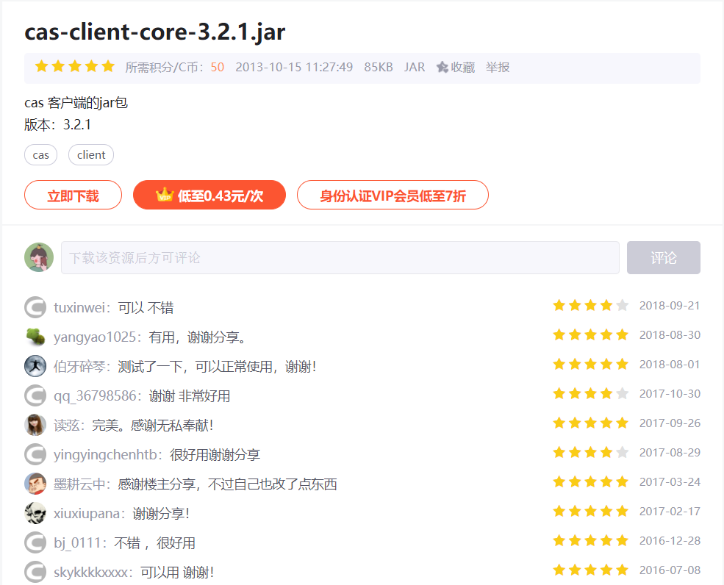
Task: Click username yangyao1025
Action: click(x=95, y=337)
